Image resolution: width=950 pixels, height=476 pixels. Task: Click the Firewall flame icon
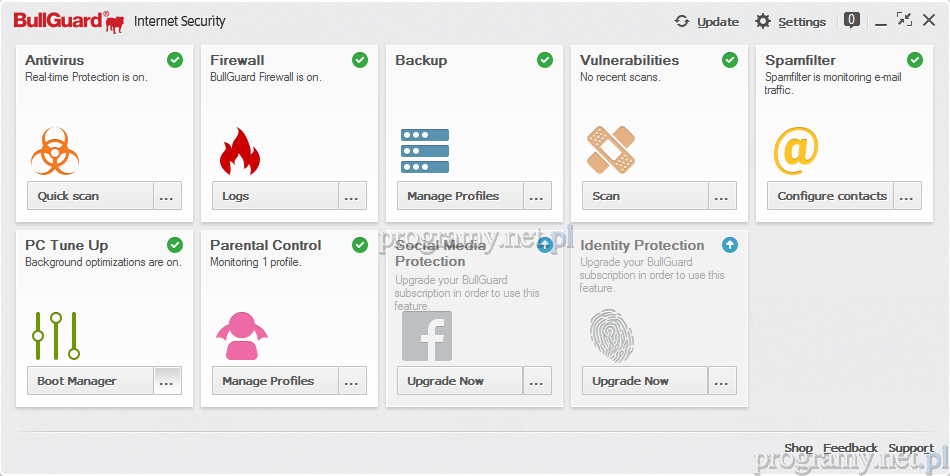click(239, 151)
